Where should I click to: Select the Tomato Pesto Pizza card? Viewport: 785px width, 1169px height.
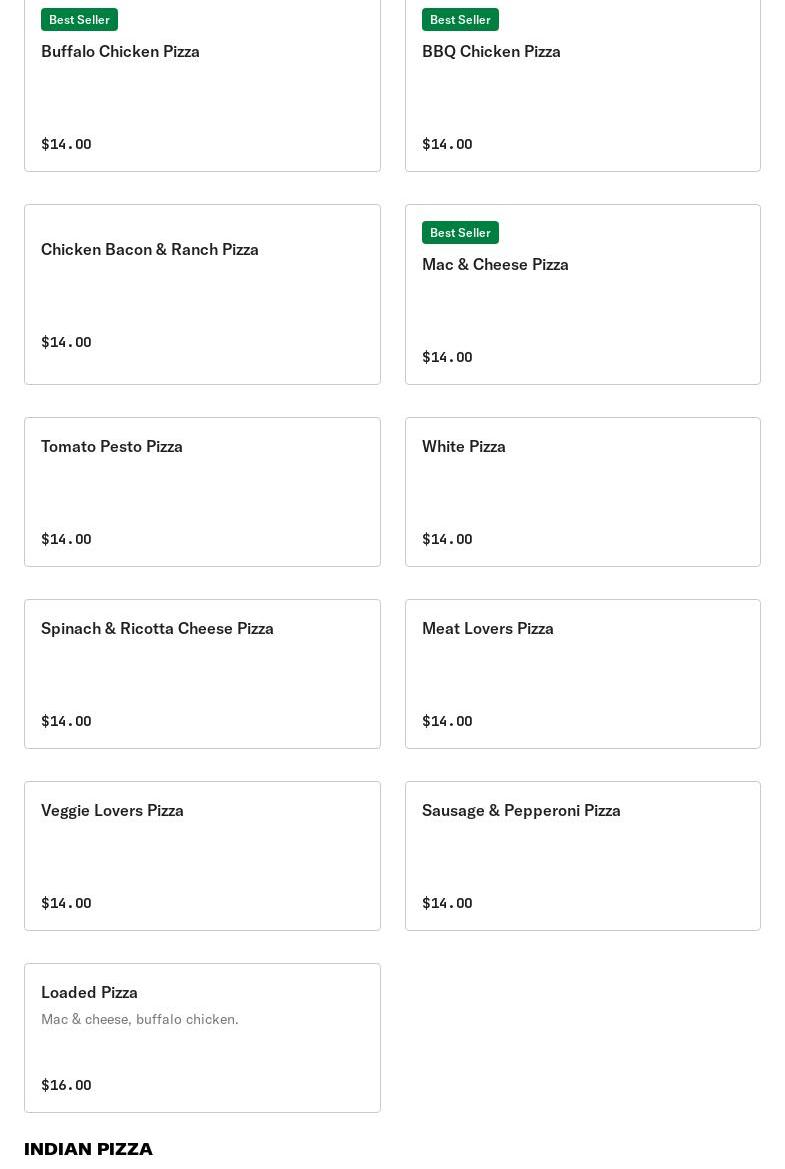pos(112,447)
